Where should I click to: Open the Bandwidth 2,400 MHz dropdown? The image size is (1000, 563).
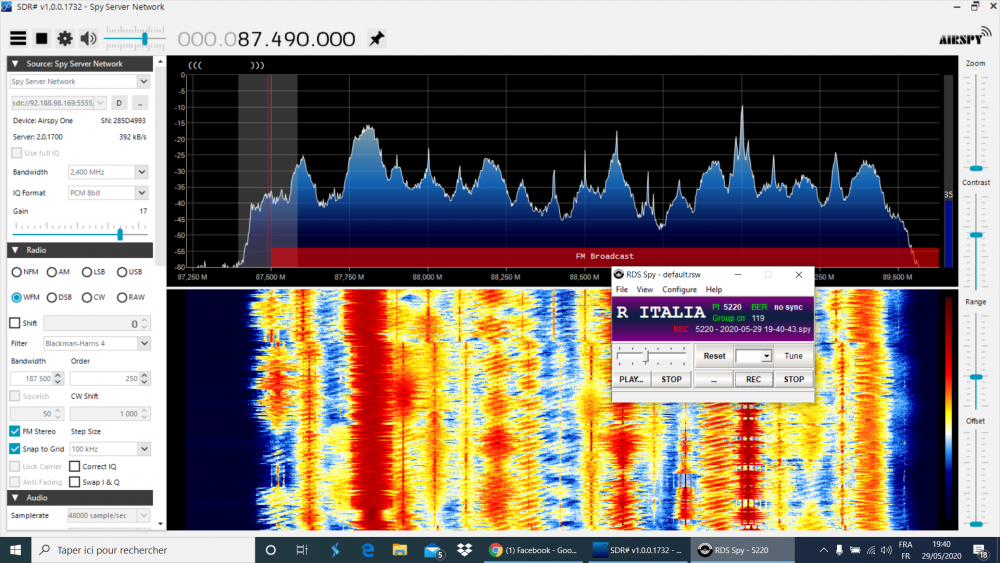(142, 172)
